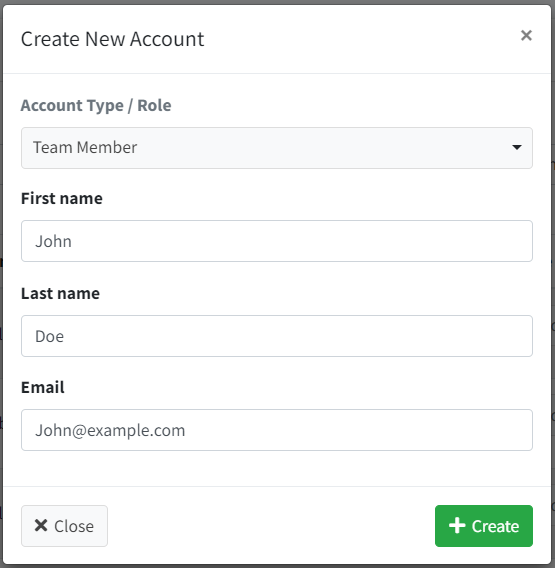Focus the Email field showing John@example.com
This screenshot has width=555, height=568.
[x=277, y=430]
